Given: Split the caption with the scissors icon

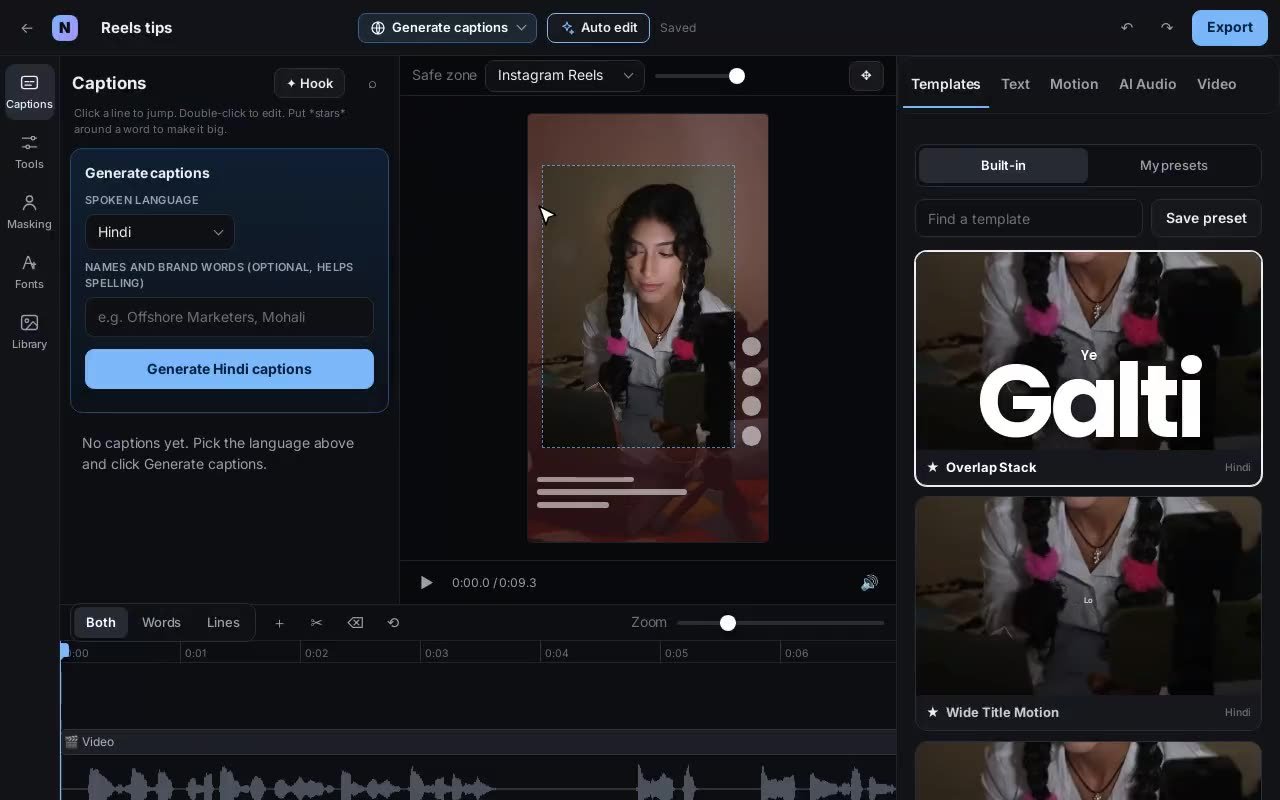Looking at the screenshot, I should click(317, 623).
